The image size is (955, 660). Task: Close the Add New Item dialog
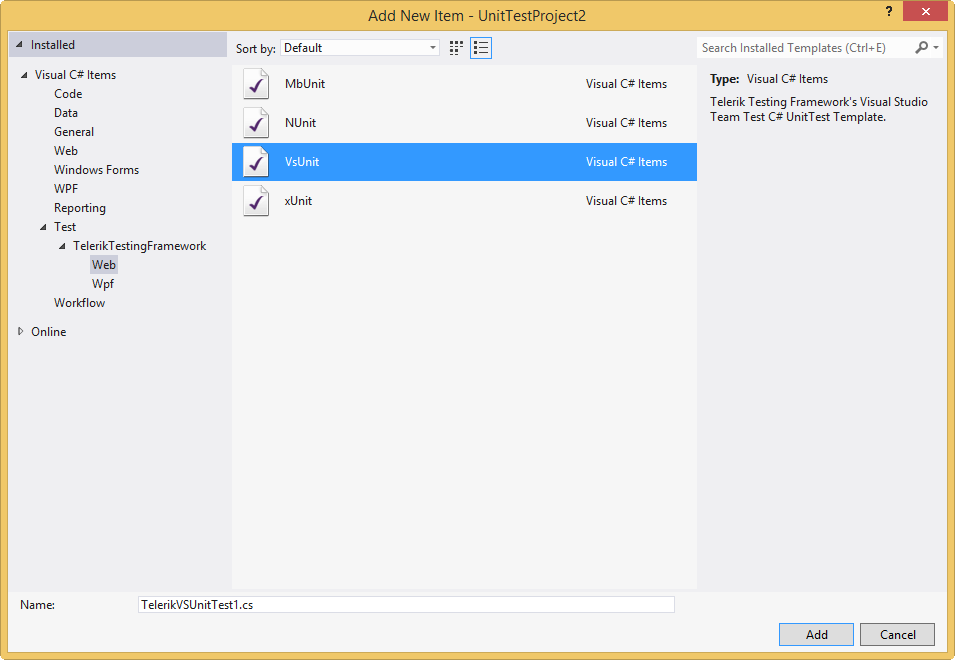pyautogui.click(x=925, y=11)
